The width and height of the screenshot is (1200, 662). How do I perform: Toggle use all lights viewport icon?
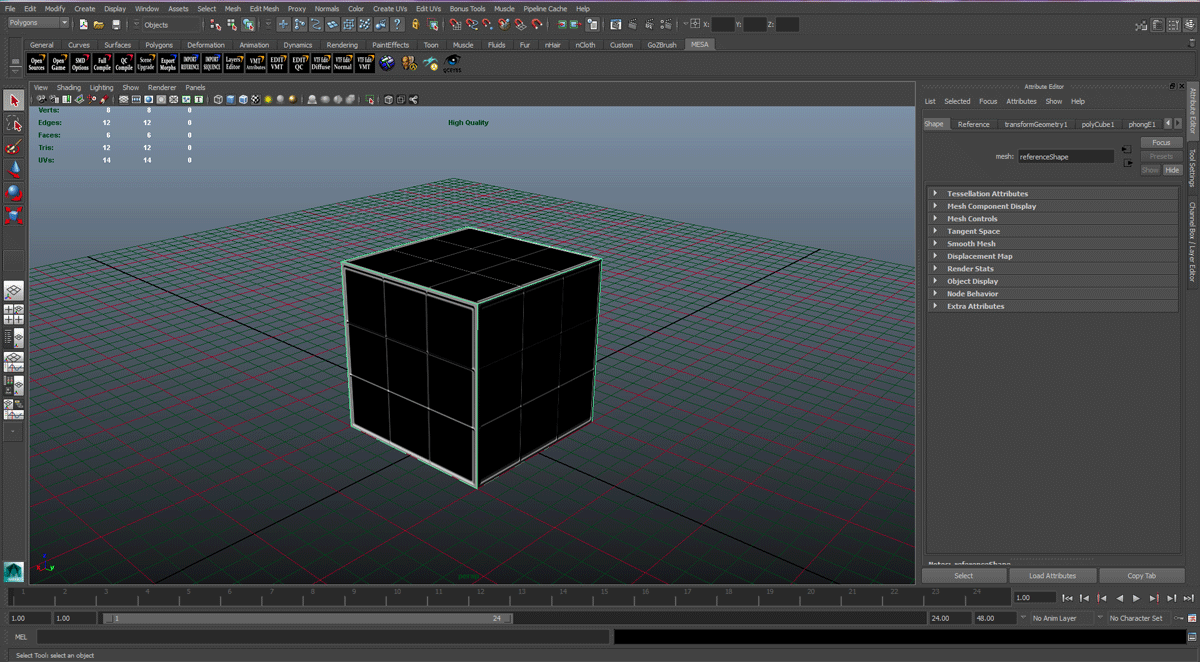[268, 100]
